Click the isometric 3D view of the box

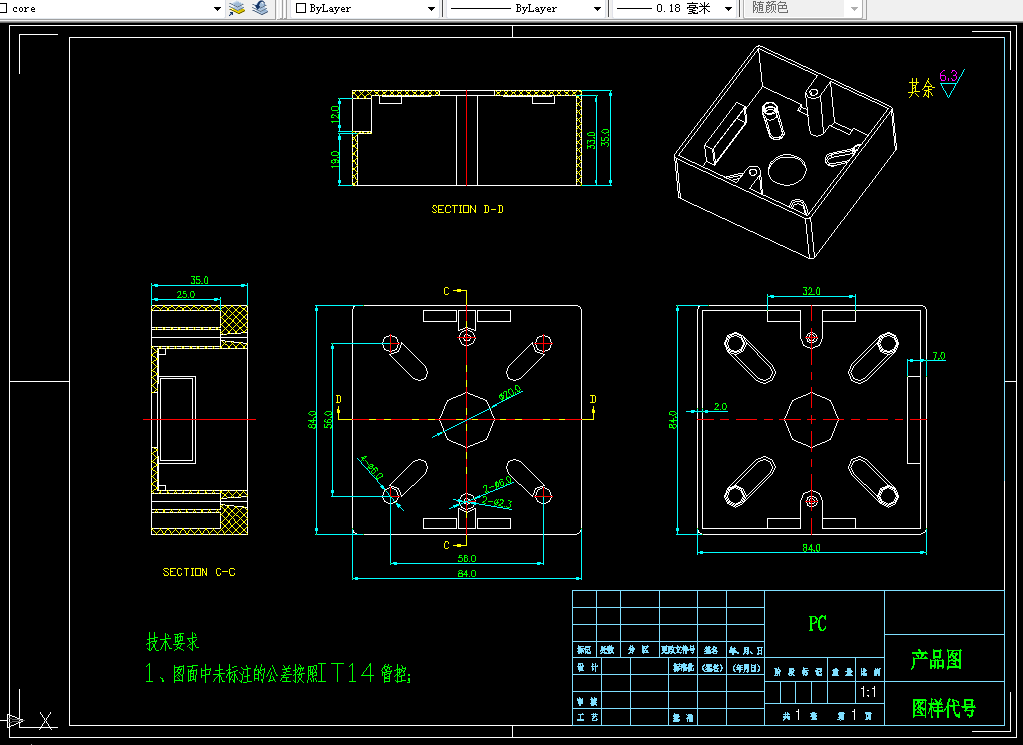click(x=785, y=151)
